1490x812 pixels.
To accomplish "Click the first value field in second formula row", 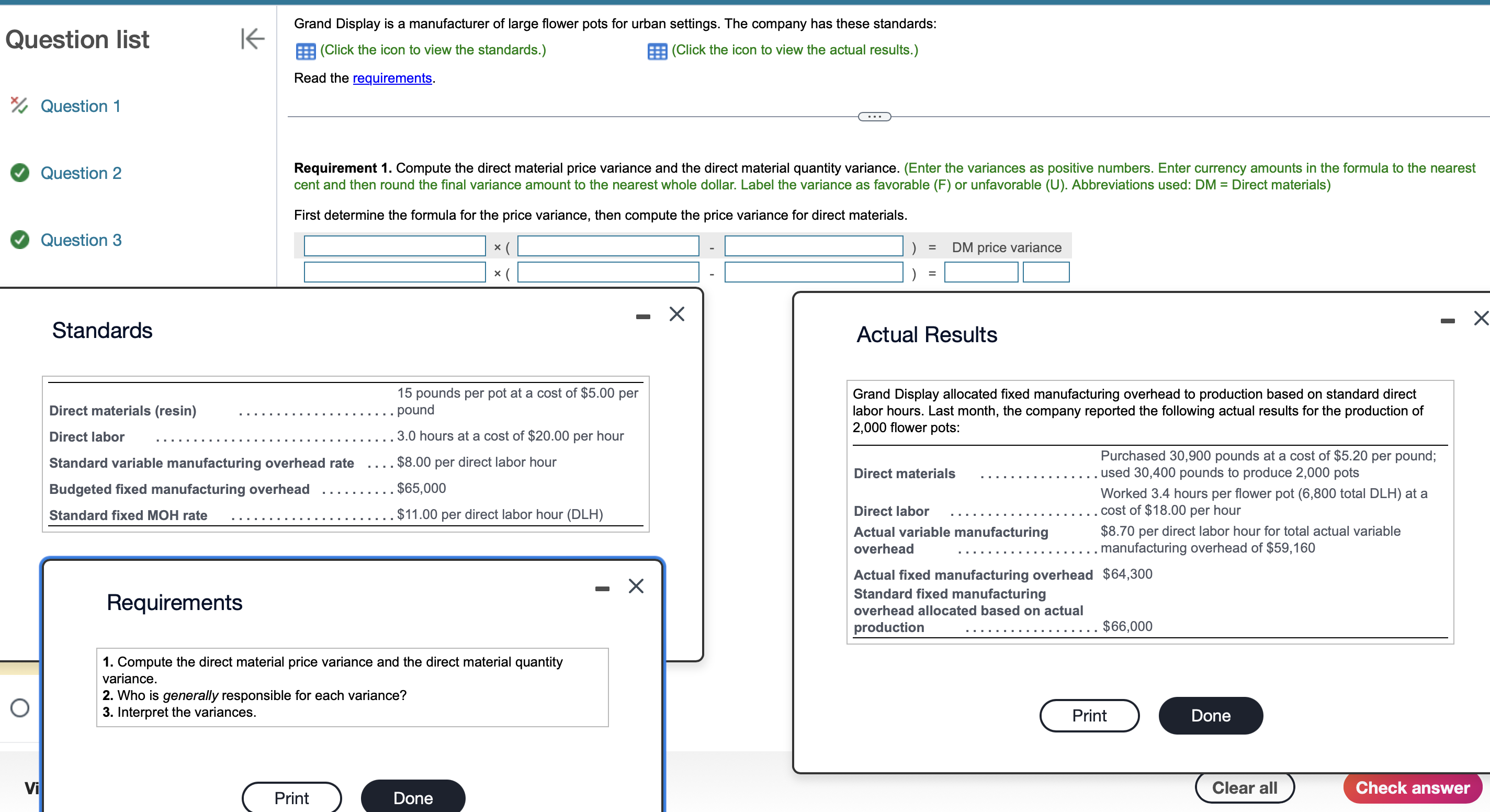I will coord(394,272).
